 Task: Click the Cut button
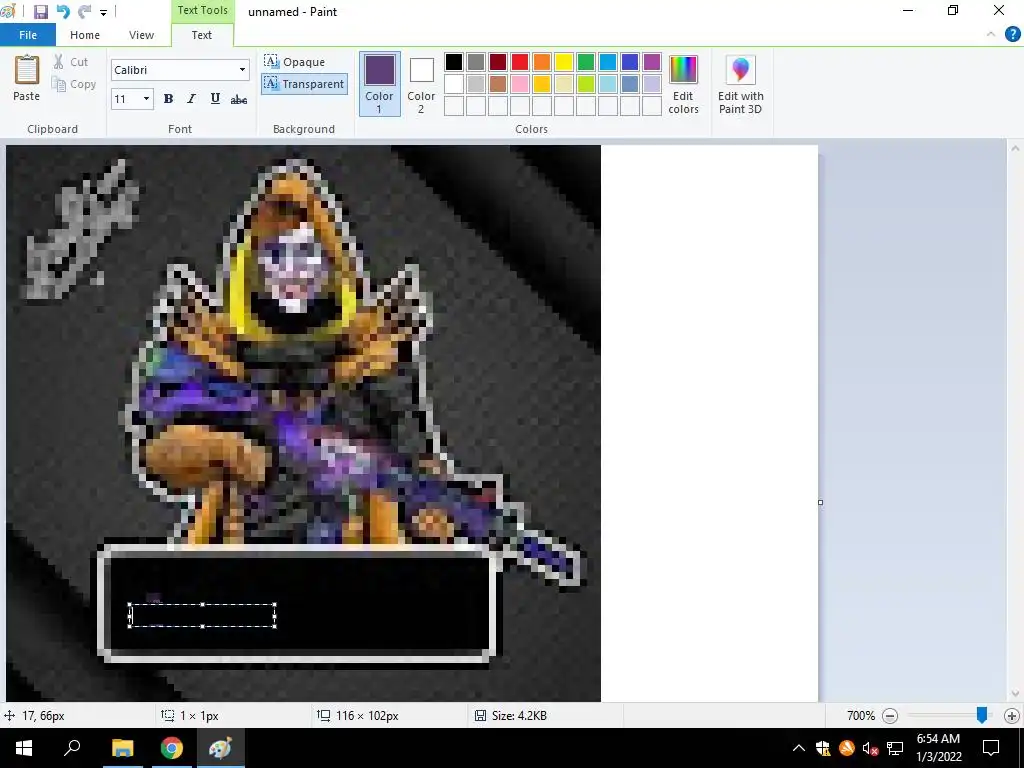click(71, 62)
